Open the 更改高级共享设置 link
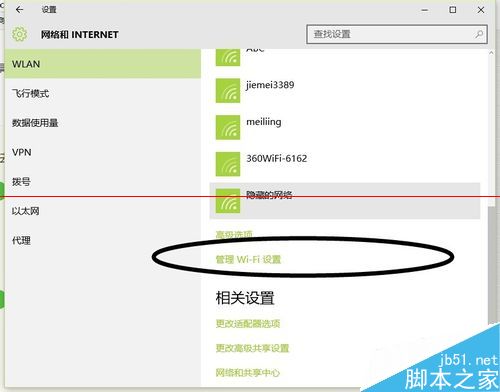 (x=252, y=348)
